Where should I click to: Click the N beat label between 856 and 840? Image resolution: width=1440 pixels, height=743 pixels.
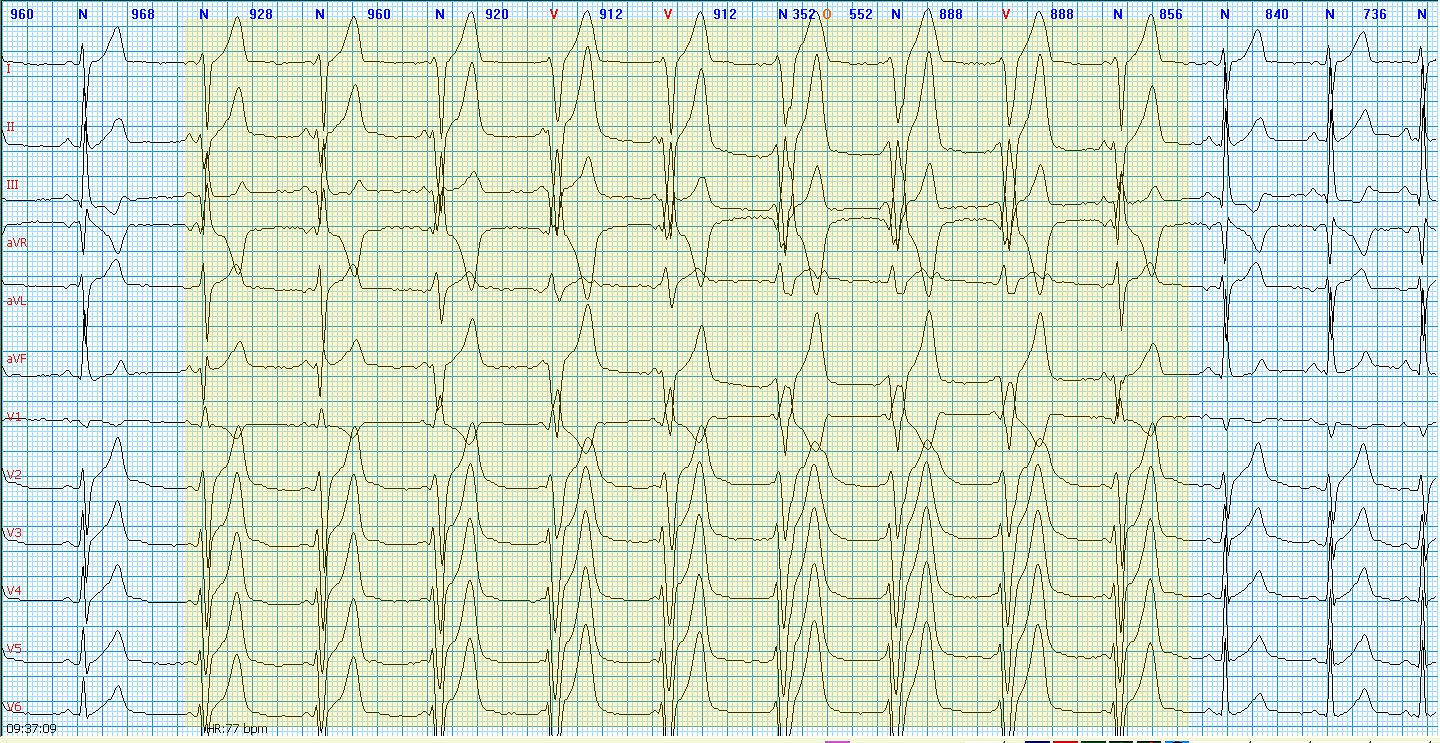(x=1224, y=14)
